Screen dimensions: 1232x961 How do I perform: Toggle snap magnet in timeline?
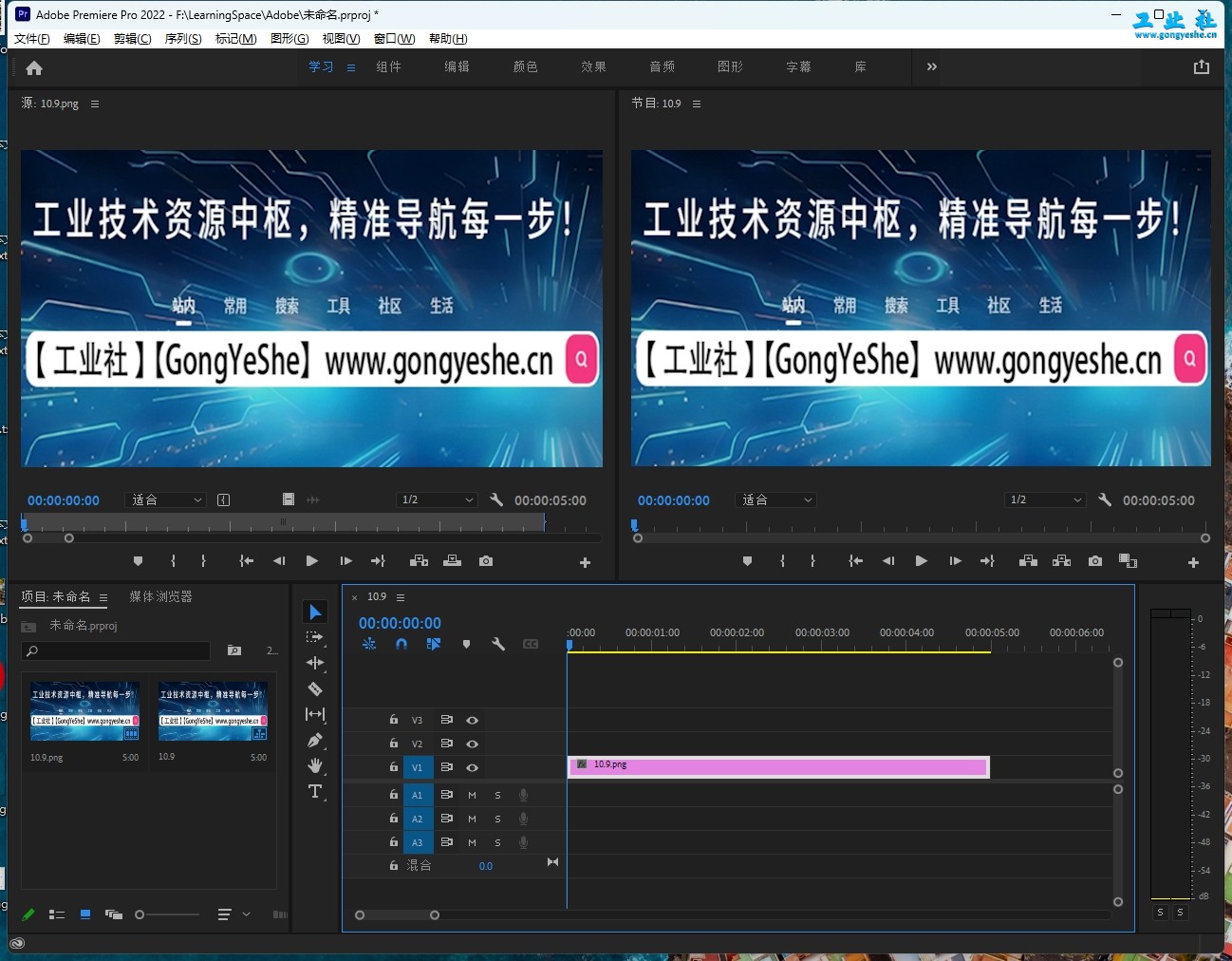click(x=401, y=644)
